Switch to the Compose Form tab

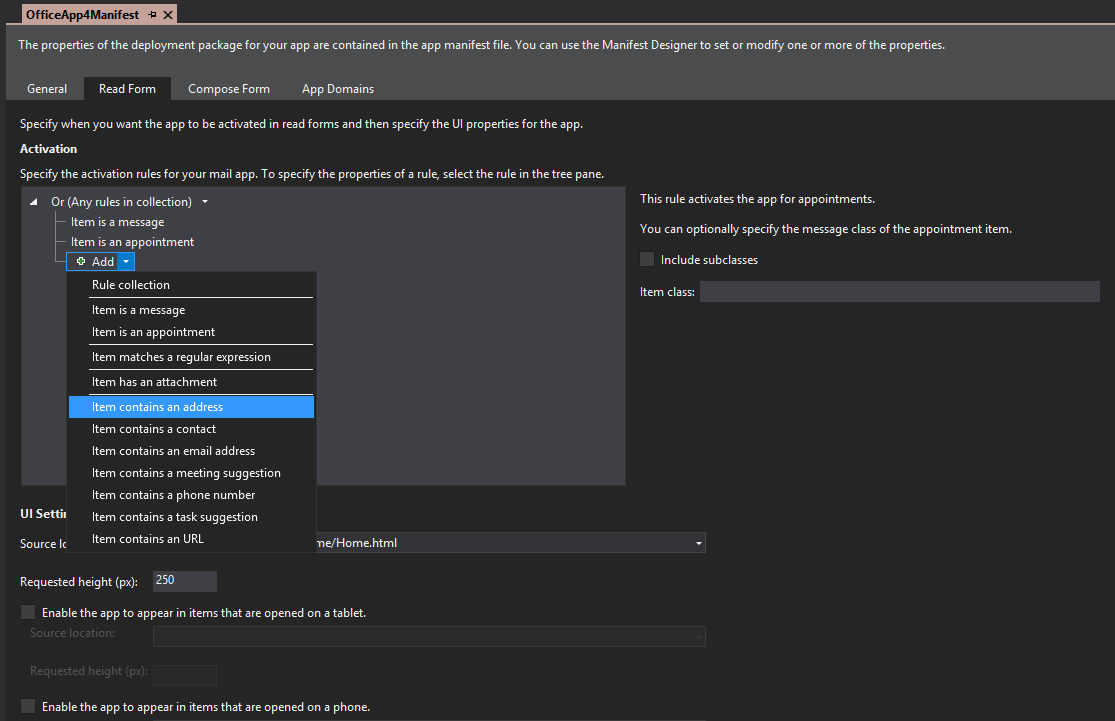[228, 88]
